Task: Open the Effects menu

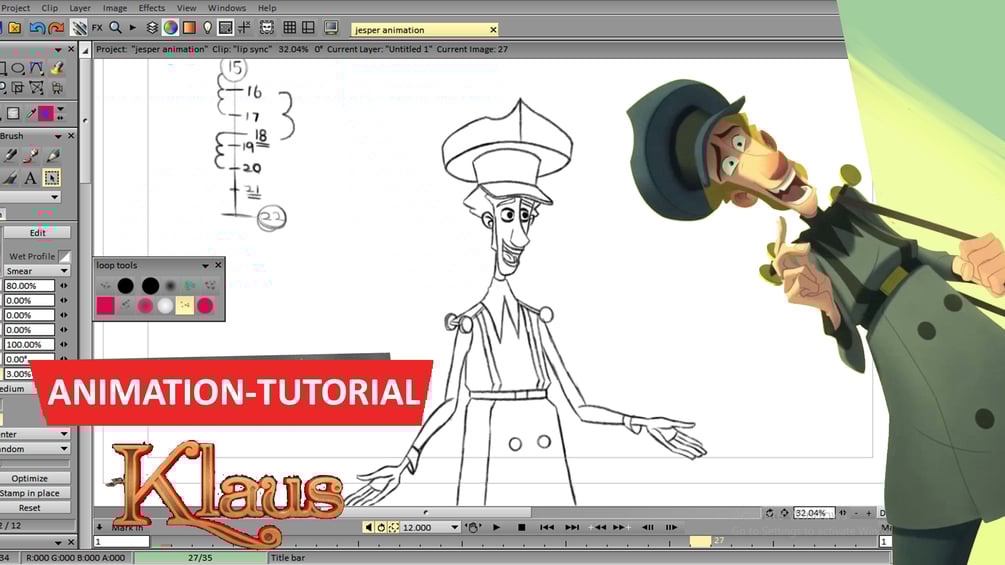Action: [152, 8]
